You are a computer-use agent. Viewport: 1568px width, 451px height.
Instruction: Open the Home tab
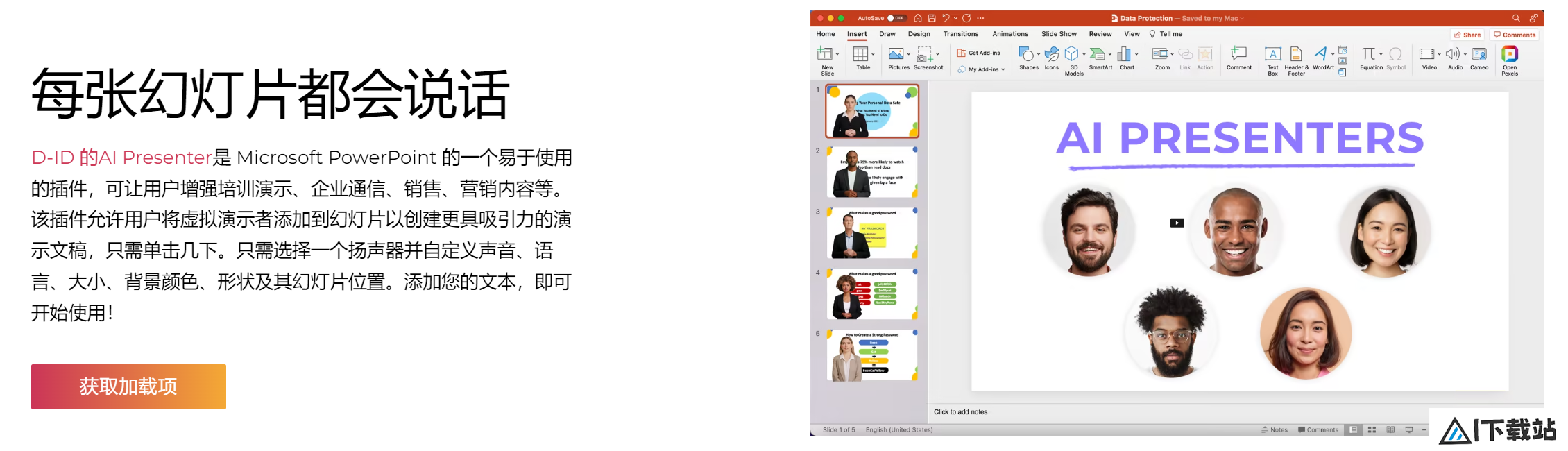point(826,34)
